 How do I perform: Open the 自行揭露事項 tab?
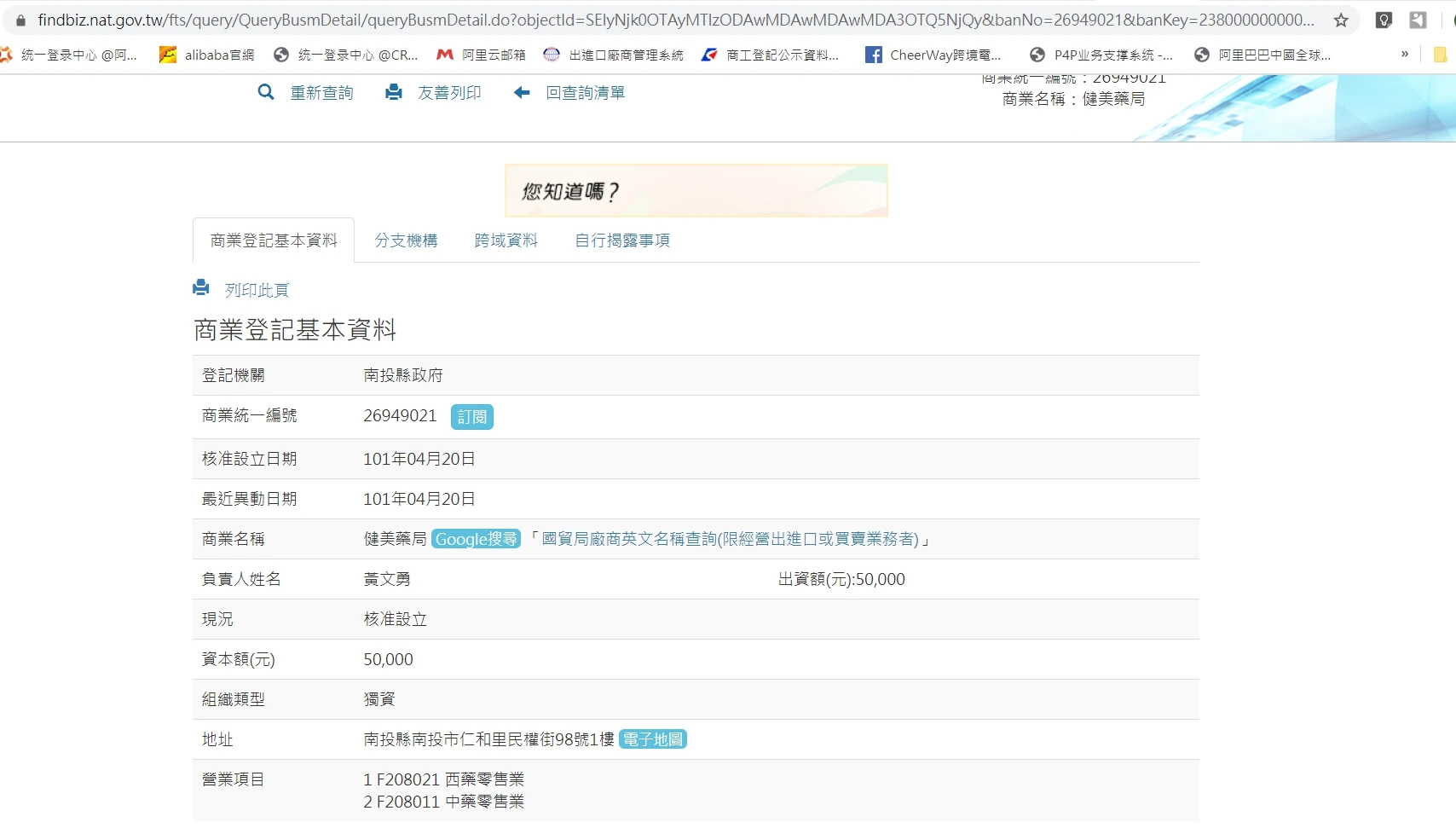point(622,240)
